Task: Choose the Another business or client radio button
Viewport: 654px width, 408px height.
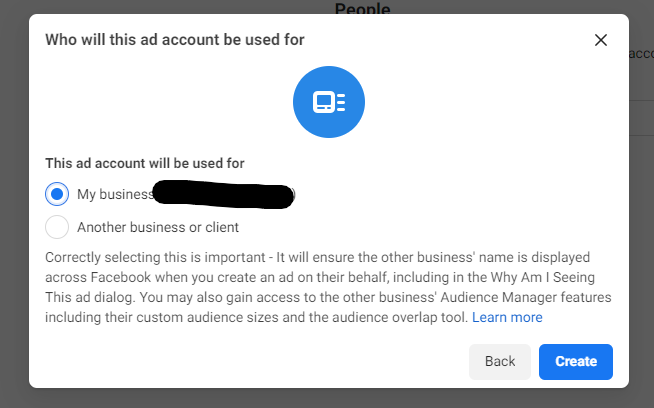Action: click(57, 227)
